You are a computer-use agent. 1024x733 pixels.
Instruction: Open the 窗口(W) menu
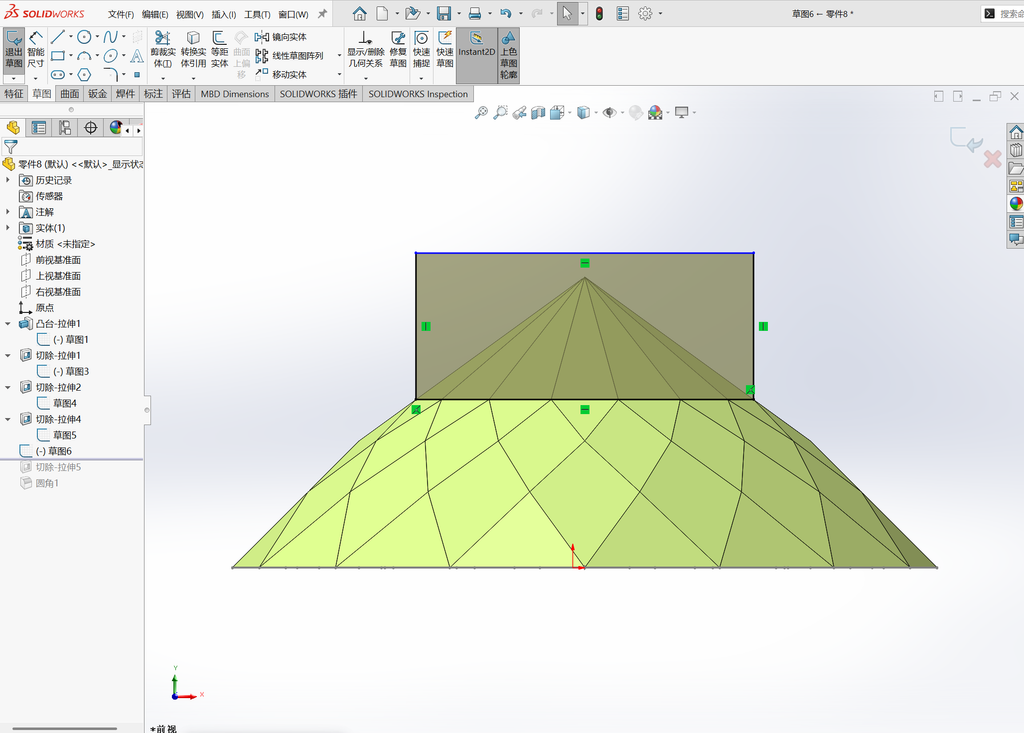pos(293,14)
